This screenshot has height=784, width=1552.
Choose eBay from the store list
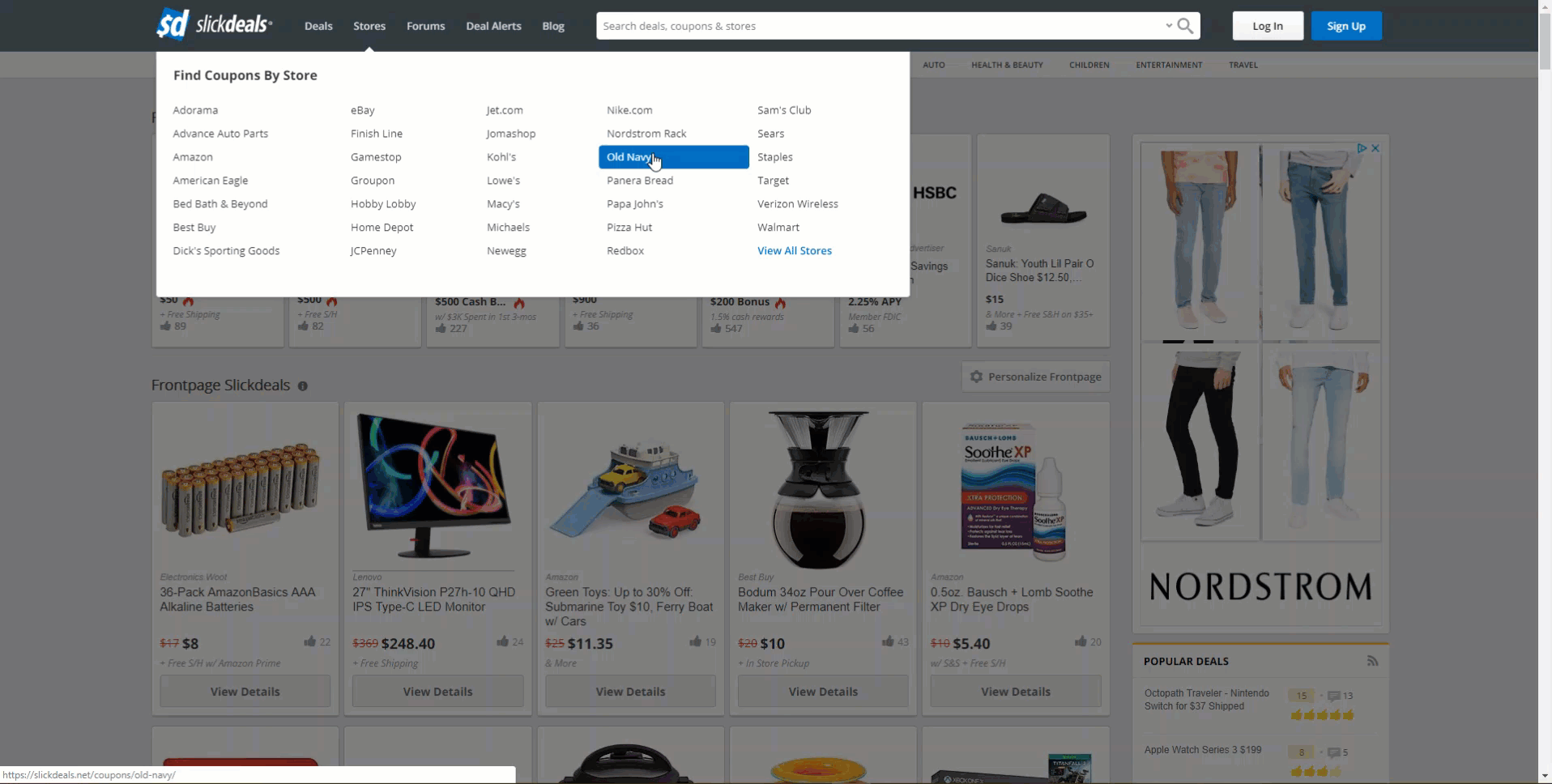pos(363,110)
